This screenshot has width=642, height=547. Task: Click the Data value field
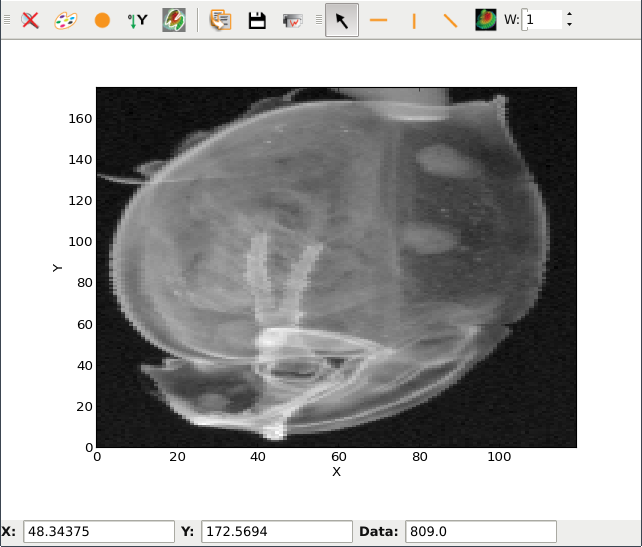point(480,532)
